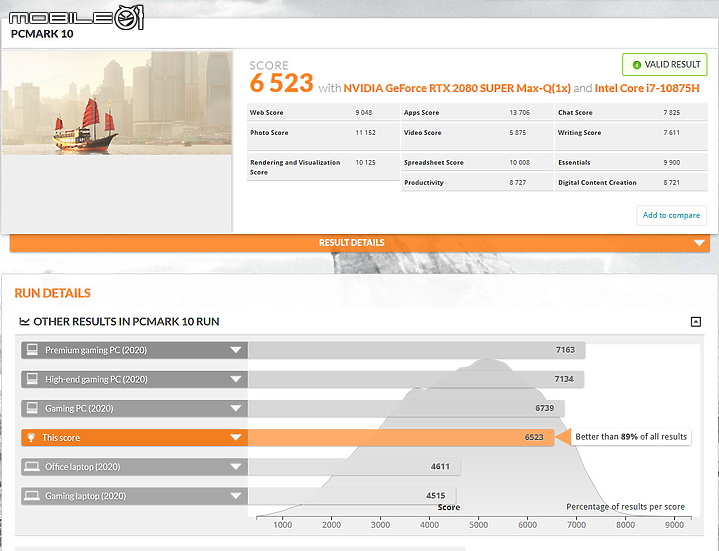Screen dimensions: 719x551
Task: Click the laptop icon beside Office laptop (2020)
Action: point(32,467)
